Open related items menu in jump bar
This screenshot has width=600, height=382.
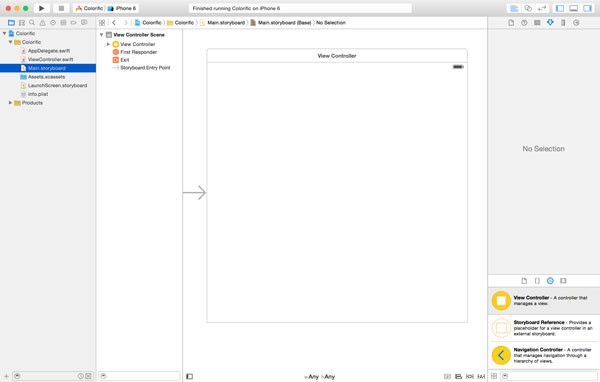[x=102, y=23]
